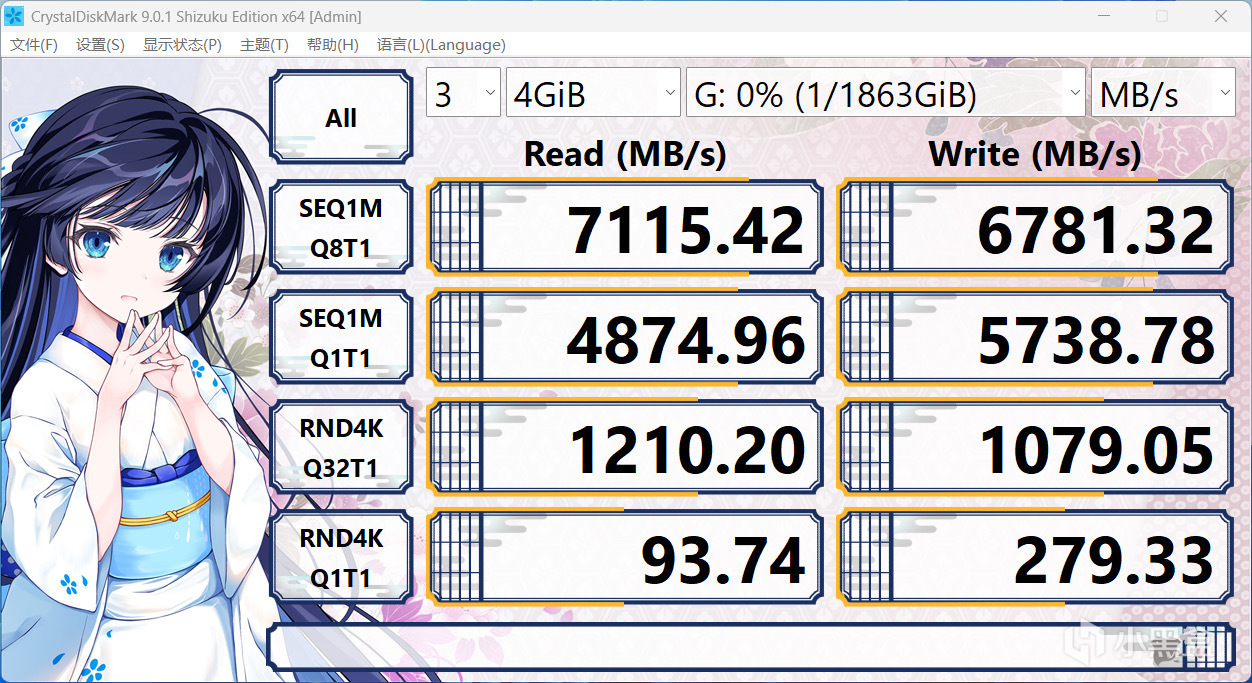Image resolution: width=1252 pixels, height=683 pixels.
Task: Open the 主题(T) menu
Action: click(264, 45)
